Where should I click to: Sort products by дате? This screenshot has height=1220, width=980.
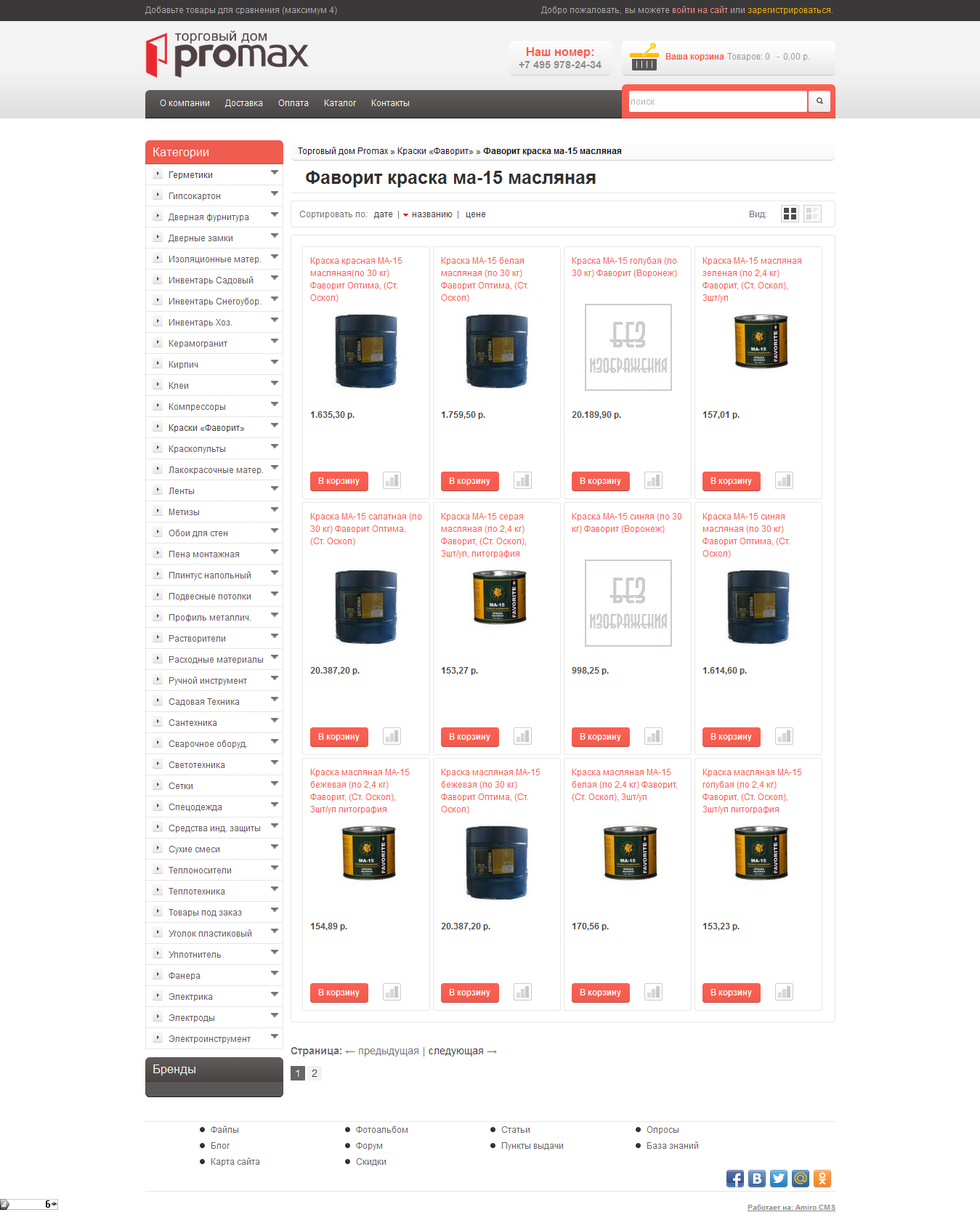pos(384,214)
